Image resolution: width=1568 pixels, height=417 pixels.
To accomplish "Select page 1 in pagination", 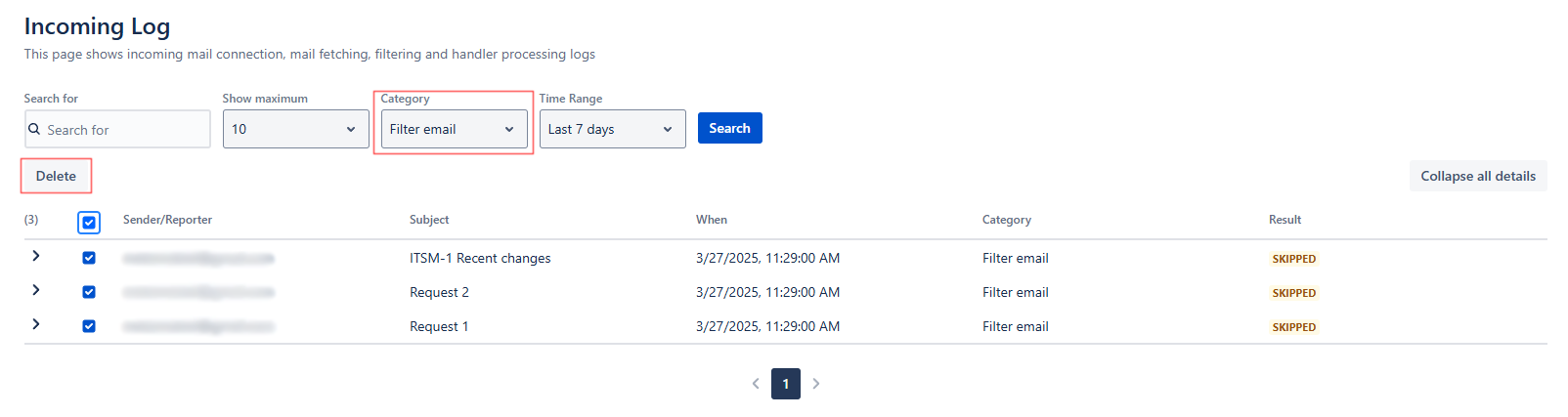I will click(785, 384).
